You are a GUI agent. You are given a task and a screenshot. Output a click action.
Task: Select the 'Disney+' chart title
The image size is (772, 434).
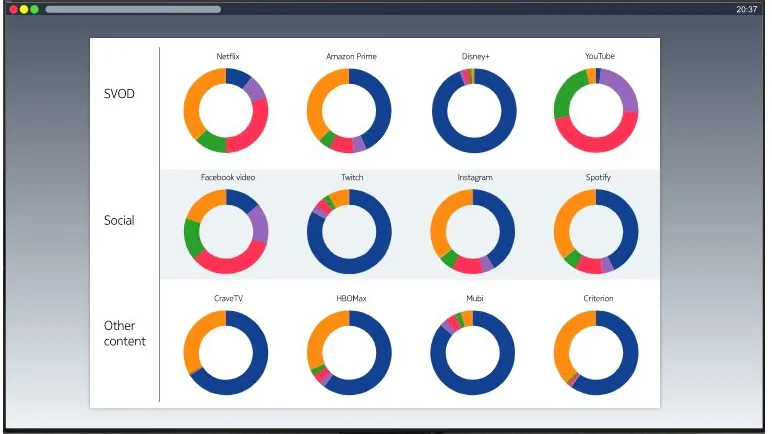click(x=476, y=56)
